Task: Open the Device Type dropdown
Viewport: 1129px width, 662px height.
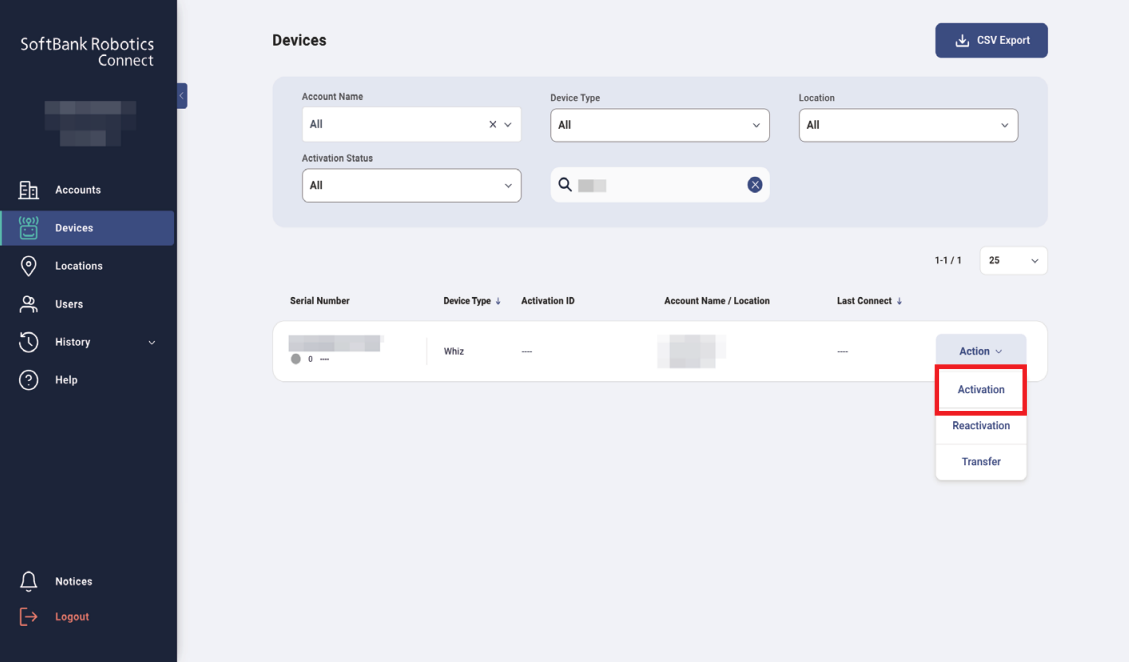Action: pos(660,125)
